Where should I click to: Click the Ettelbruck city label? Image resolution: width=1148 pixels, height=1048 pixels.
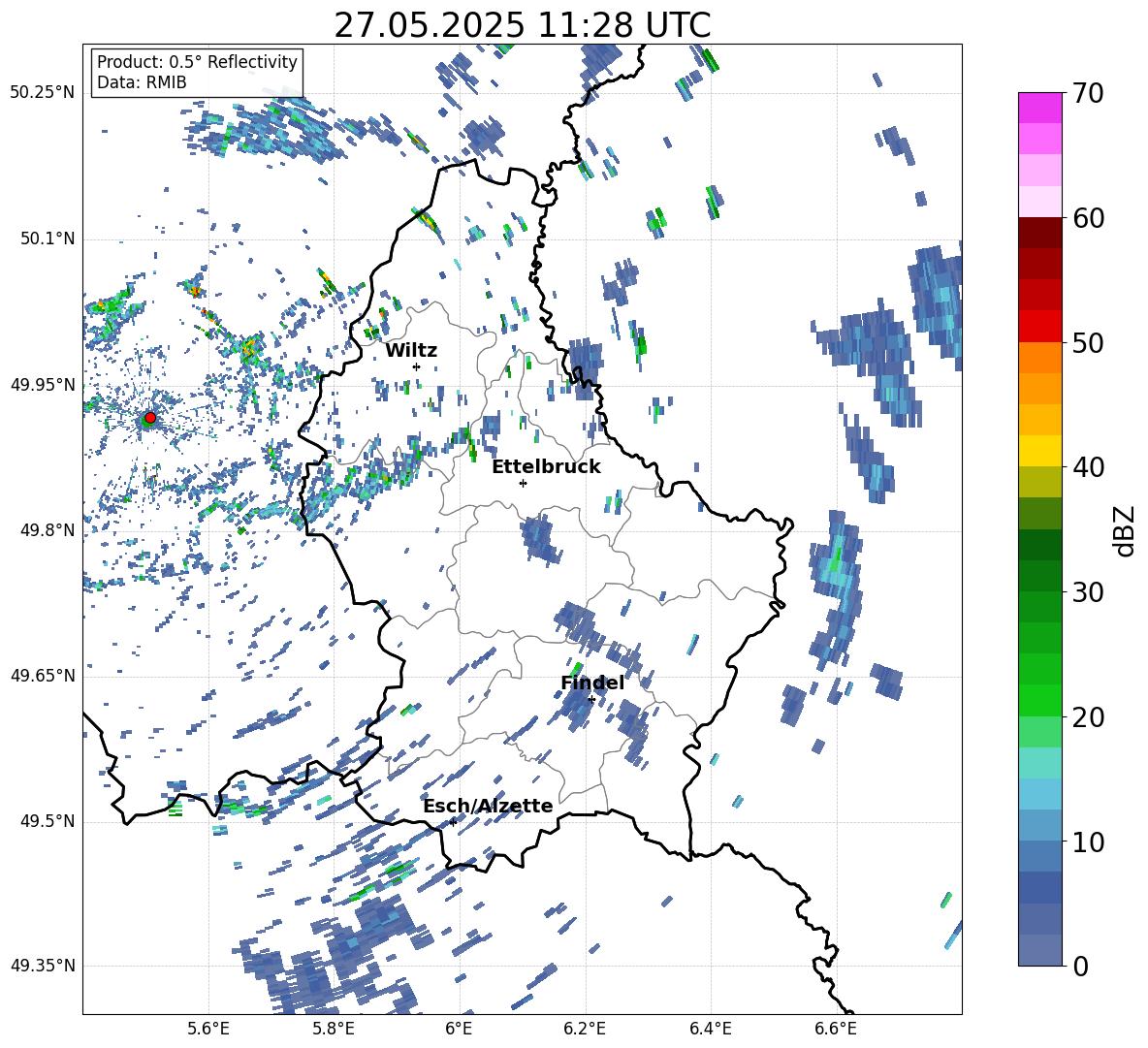pyautogui.click(x=546, y=467)
